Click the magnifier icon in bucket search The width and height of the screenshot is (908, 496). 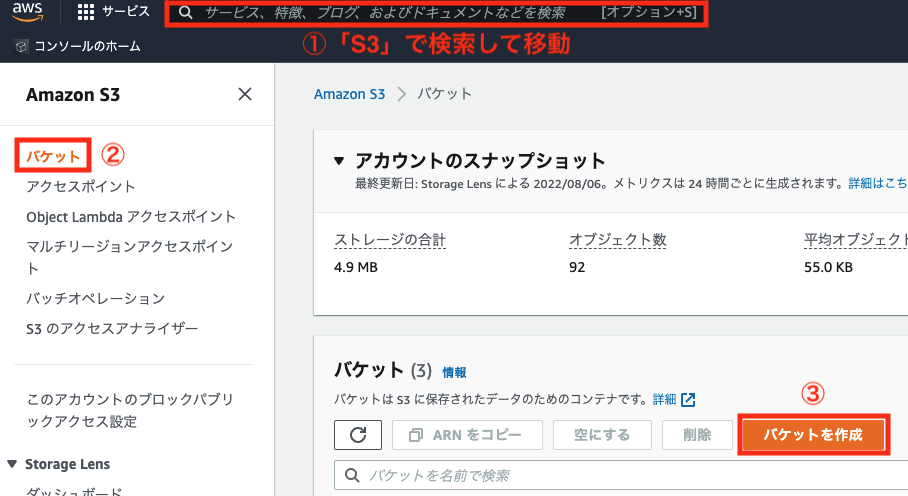coord(352,475)
